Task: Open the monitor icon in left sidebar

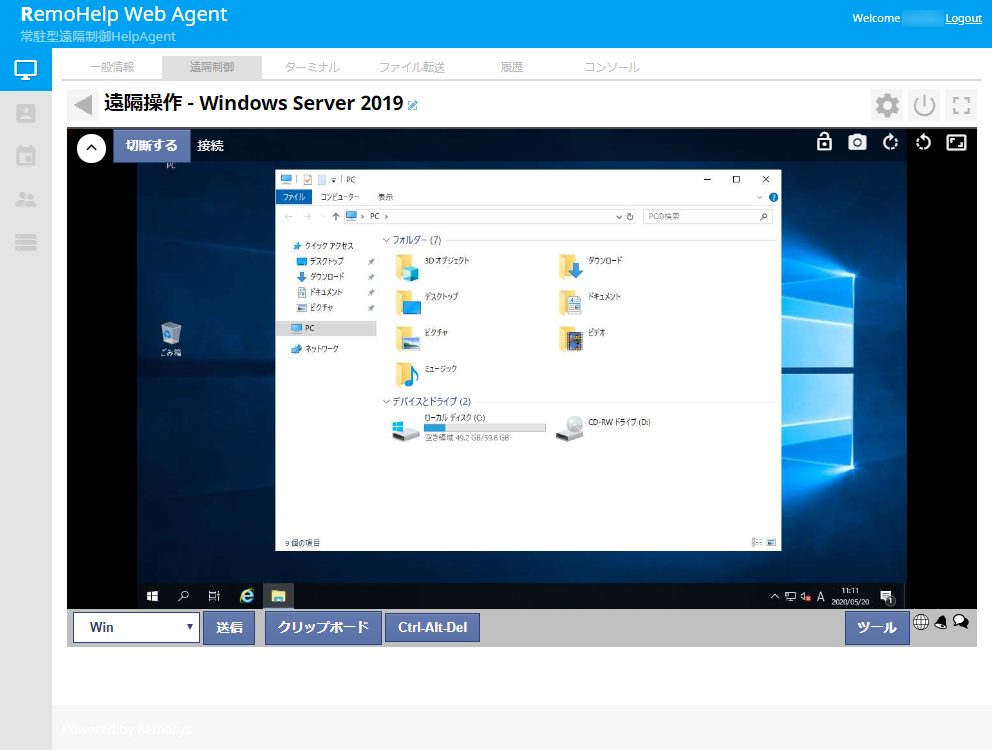Action: [x=25, y=70]
